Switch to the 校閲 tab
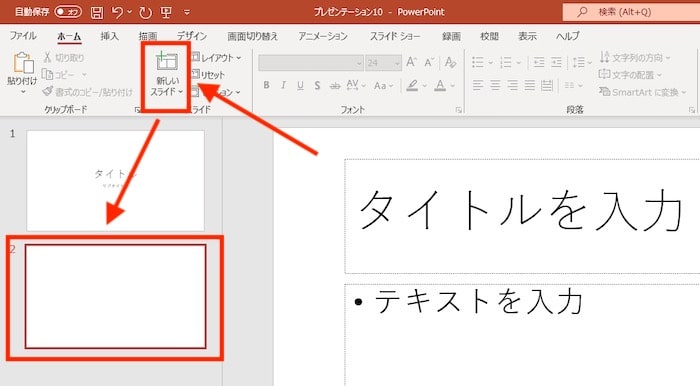Screen dimensions: 700x386 point(489,36)
